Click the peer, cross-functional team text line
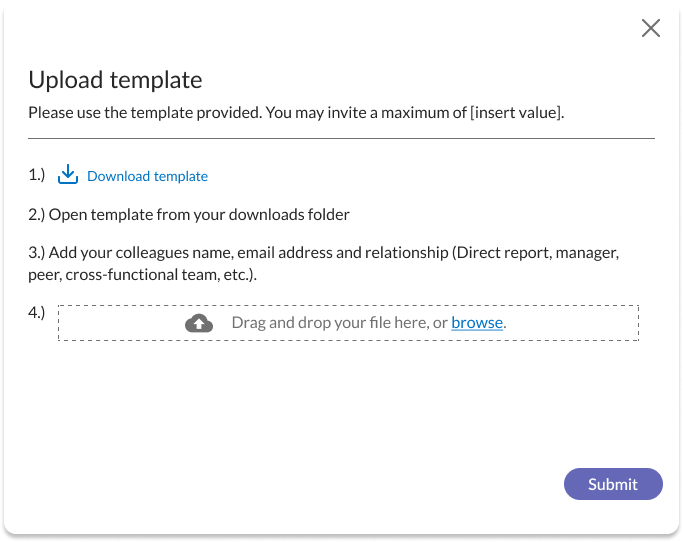The image size is (683, 542). pyautogui.click(x=142, y=275)
